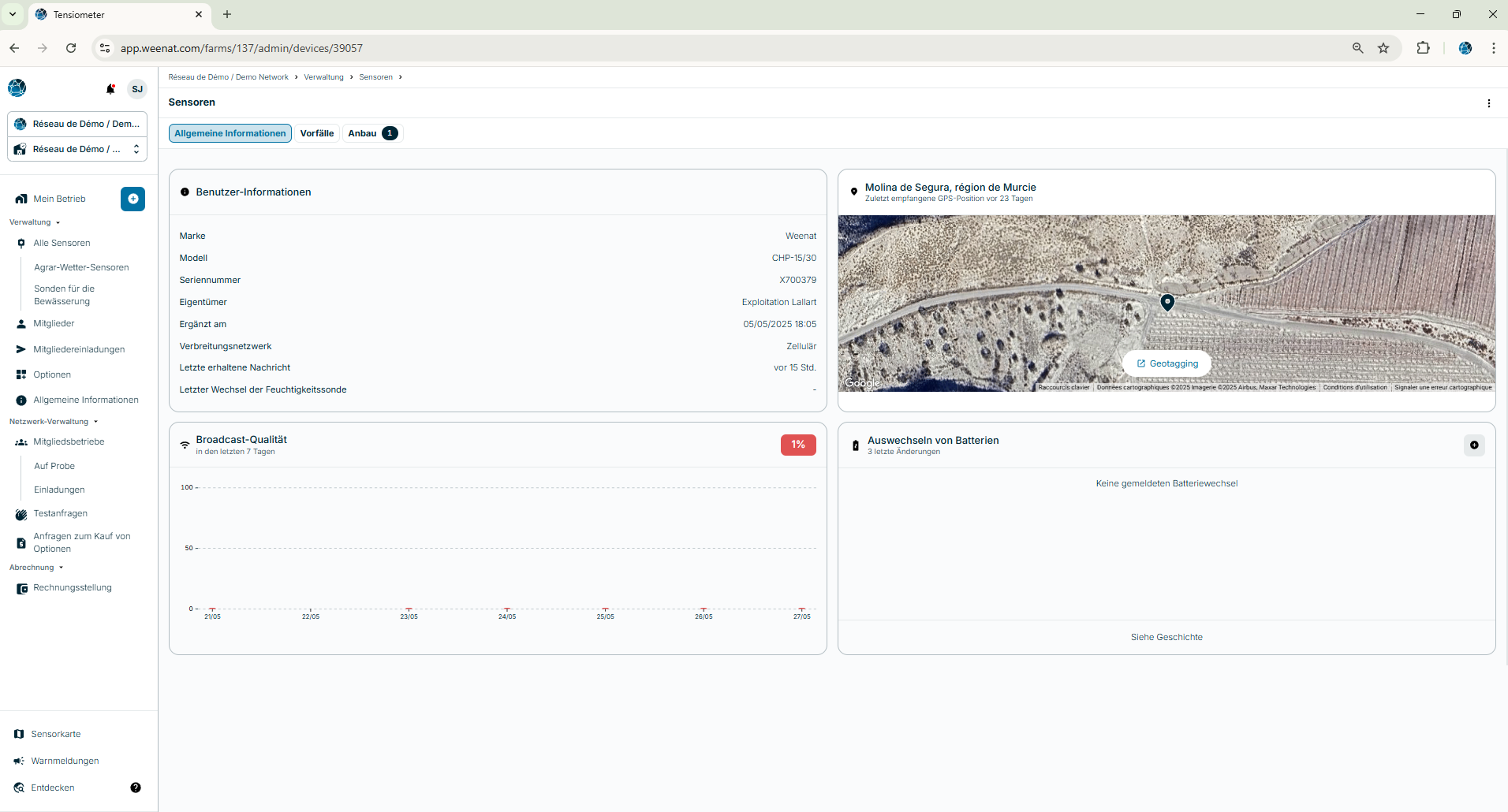Click owner value Exploitation Lallart

(779, 302)
